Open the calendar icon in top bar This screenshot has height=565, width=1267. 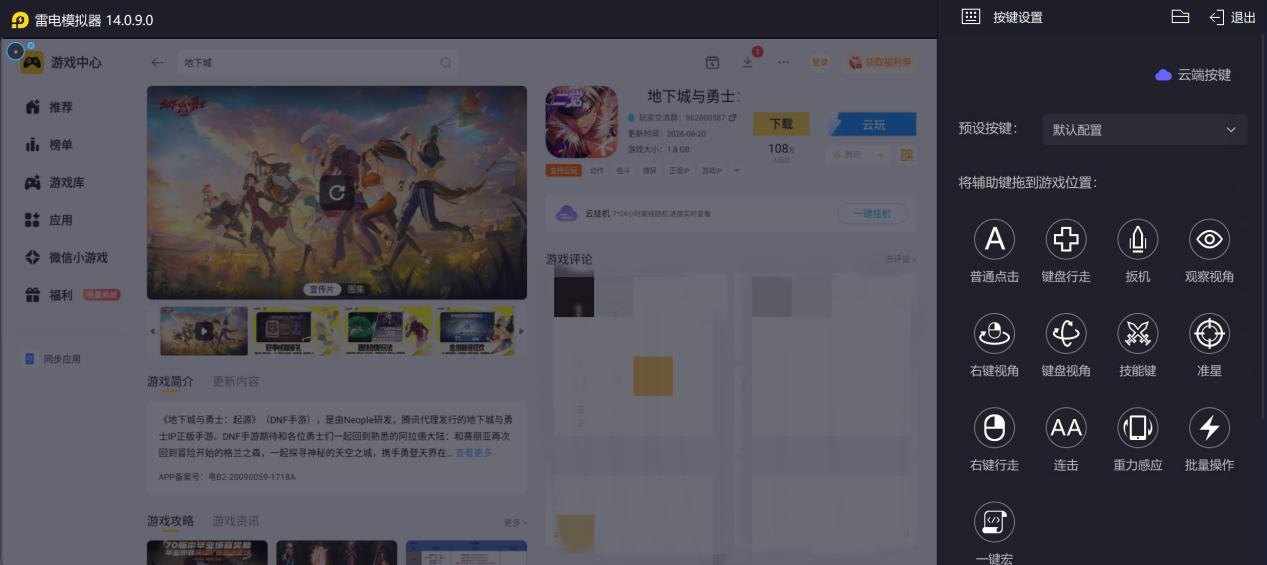pyautogui.click(x=712, y=62)
